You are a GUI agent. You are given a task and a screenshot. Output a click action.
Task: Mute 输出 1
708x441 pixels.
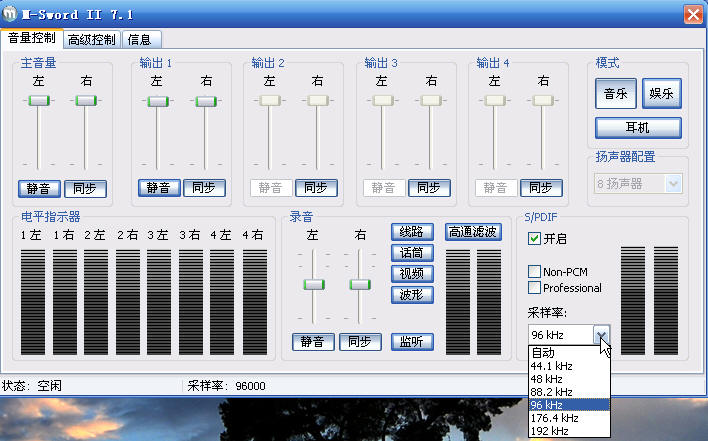click(159, 187)
